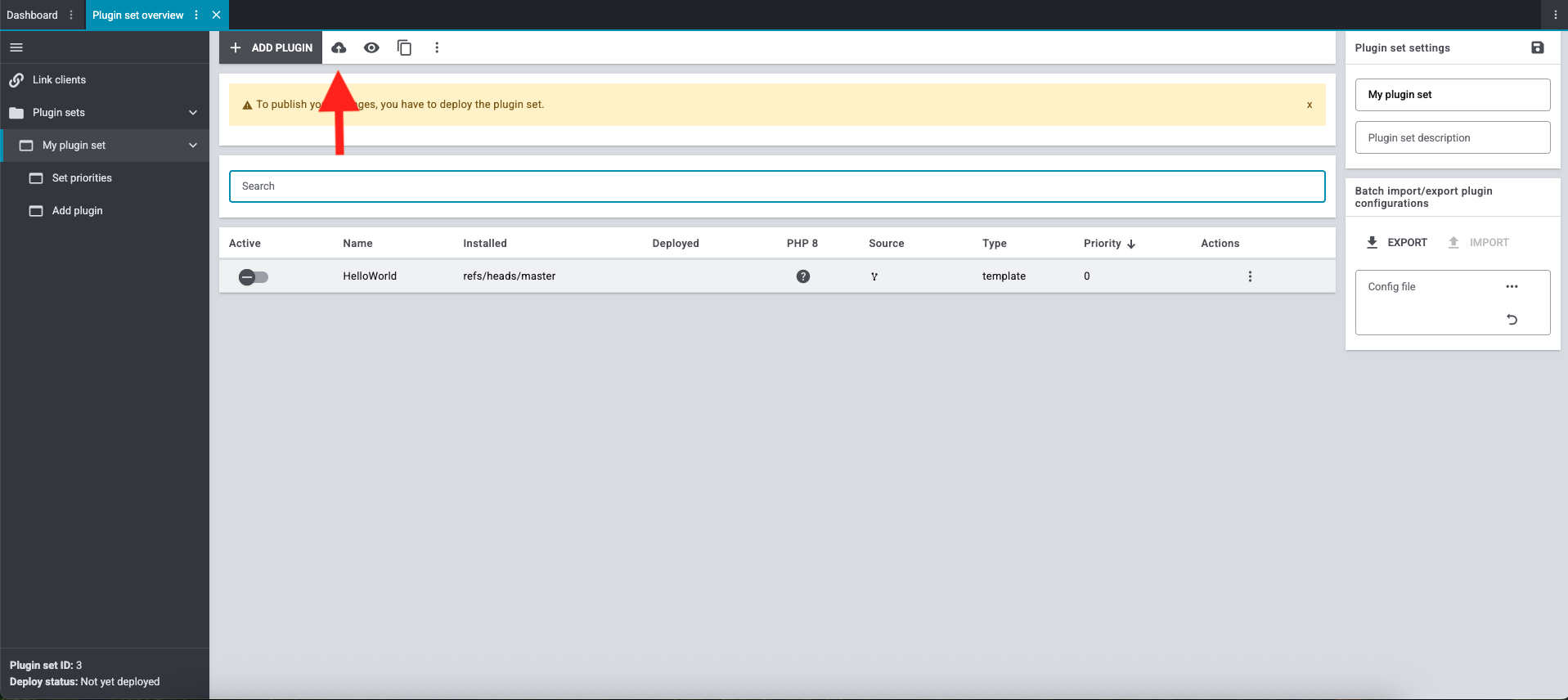Open the toolbar three-dot more menu

pyautogui.click(x=437, y=47)
